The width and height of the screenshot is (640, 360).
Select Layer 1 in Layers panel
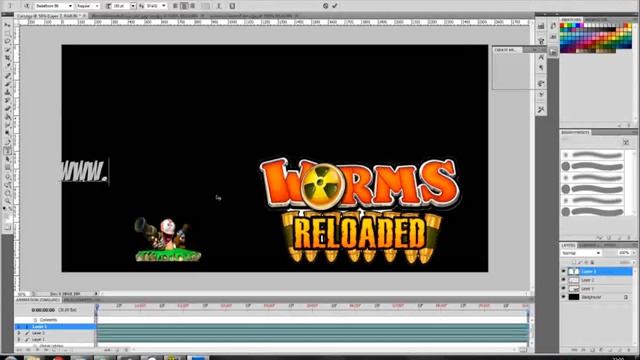(x=596, y=289)
